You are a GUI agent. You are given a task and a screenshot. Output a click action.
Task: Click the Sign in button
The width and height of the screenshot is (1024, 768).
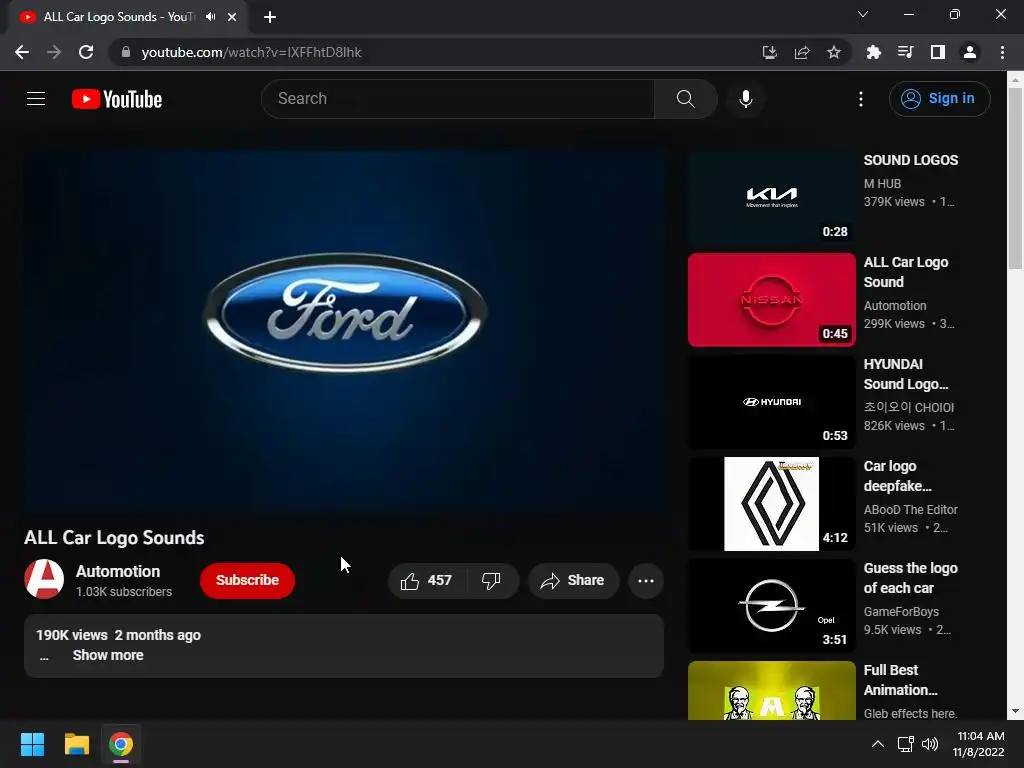[x=939, y=99]
